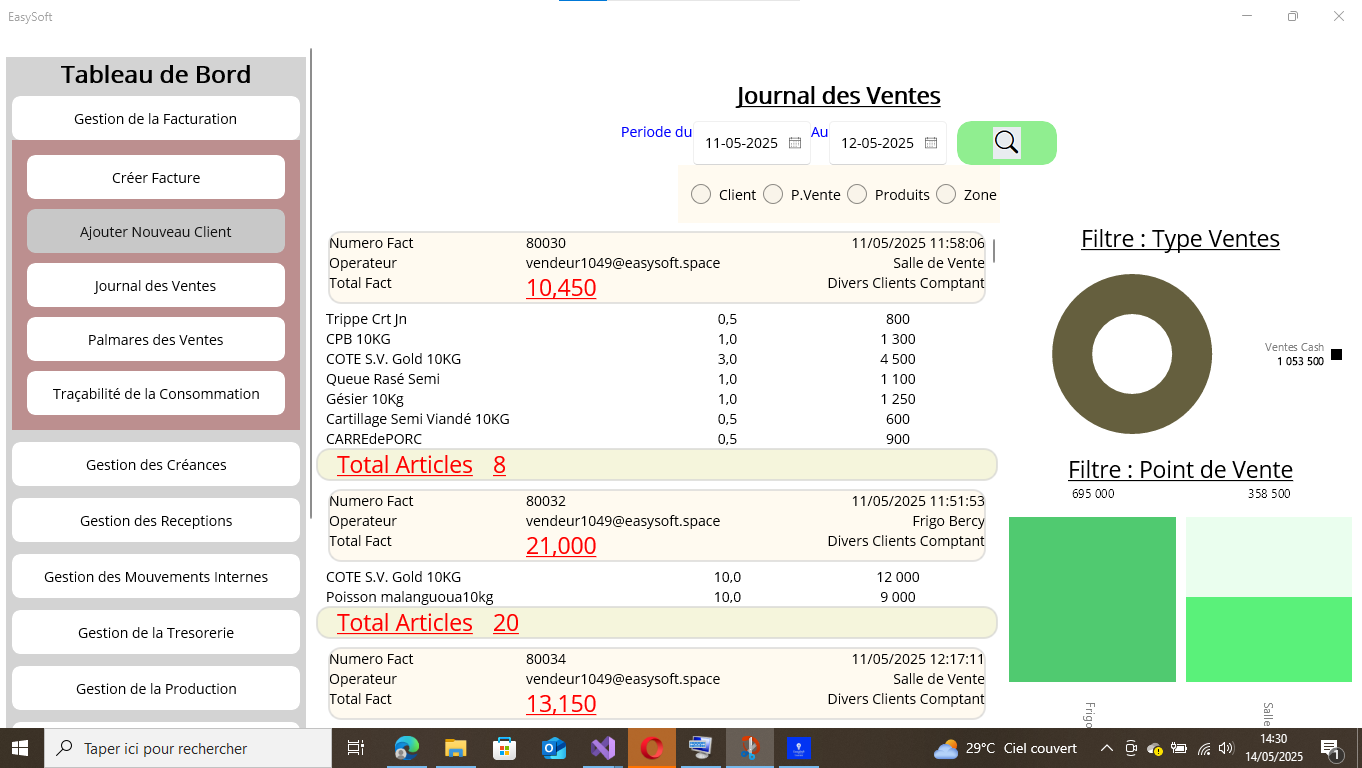Image resolution: width=1362 pixels, height=768 pixels.
Task: Expand the Gestion de la Facturation section
Action: pos(156,118)
